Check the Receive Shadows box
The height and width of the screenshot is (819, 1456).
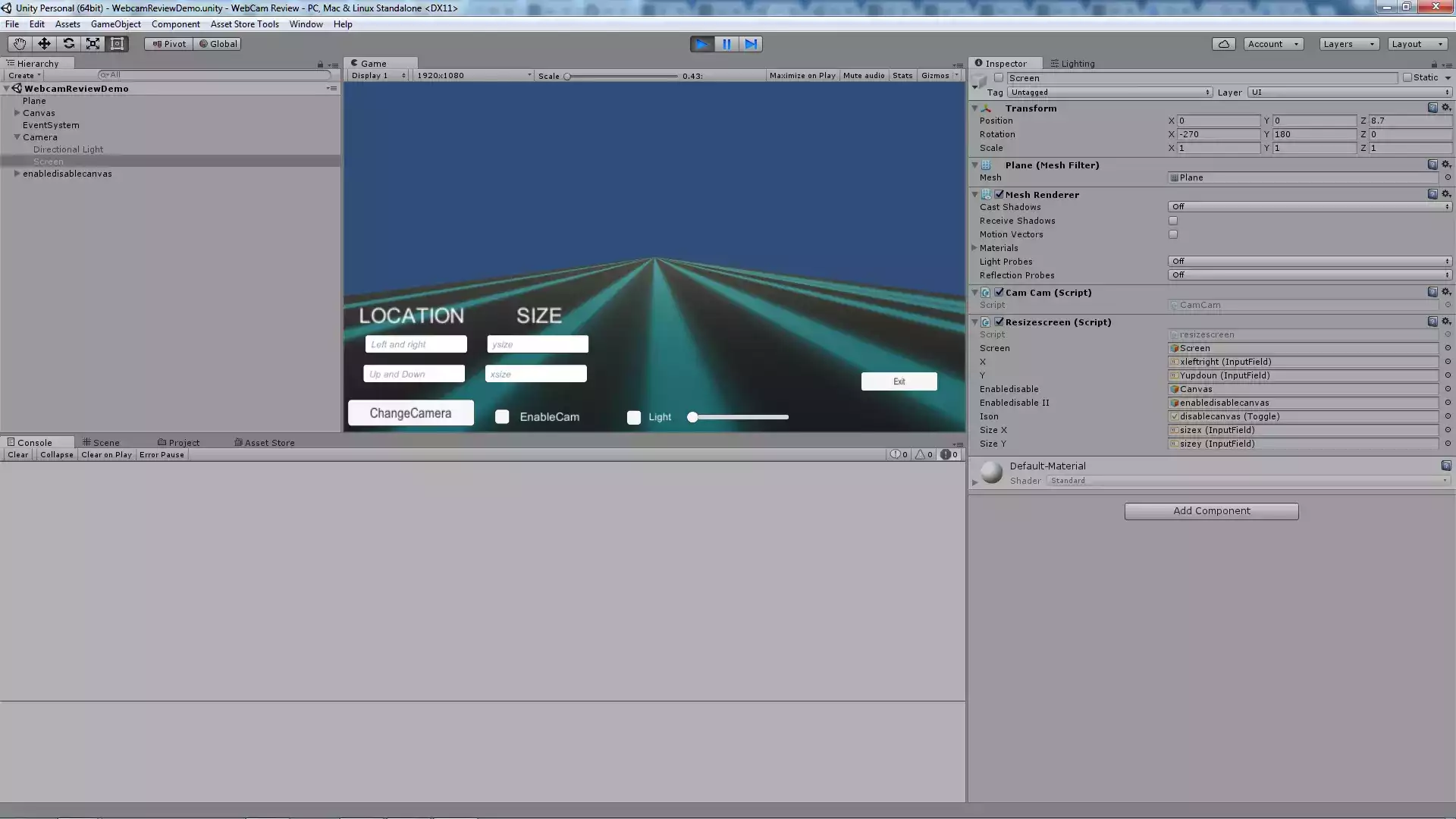point(1173,221)
